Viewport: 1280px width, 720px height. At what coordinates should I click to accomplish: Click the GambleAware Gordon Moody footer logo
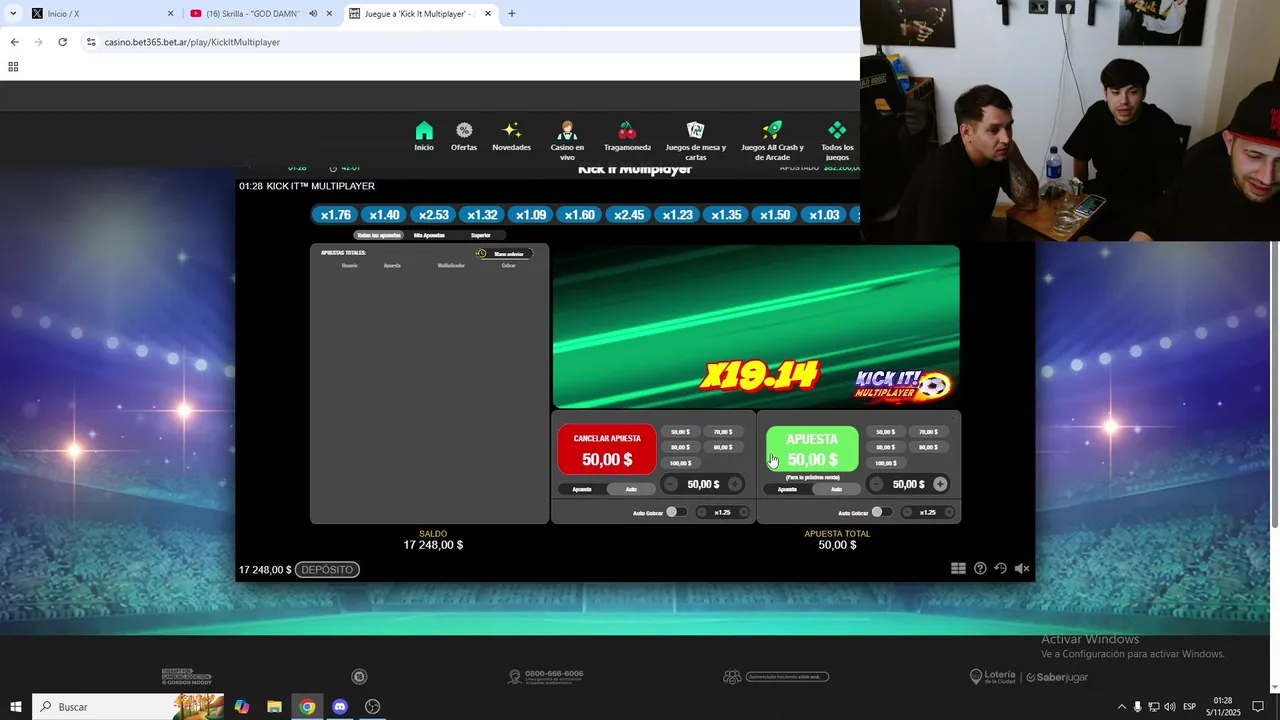186,677
